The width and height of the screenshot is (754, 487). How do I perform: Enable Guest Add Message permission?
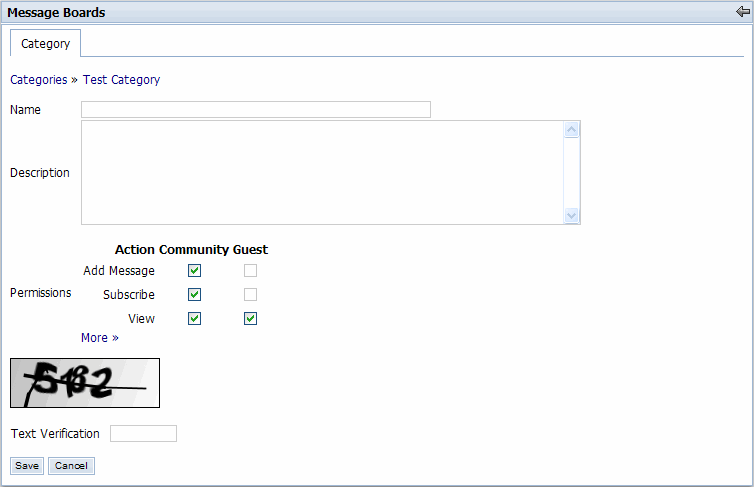click(x=251, y=270)
